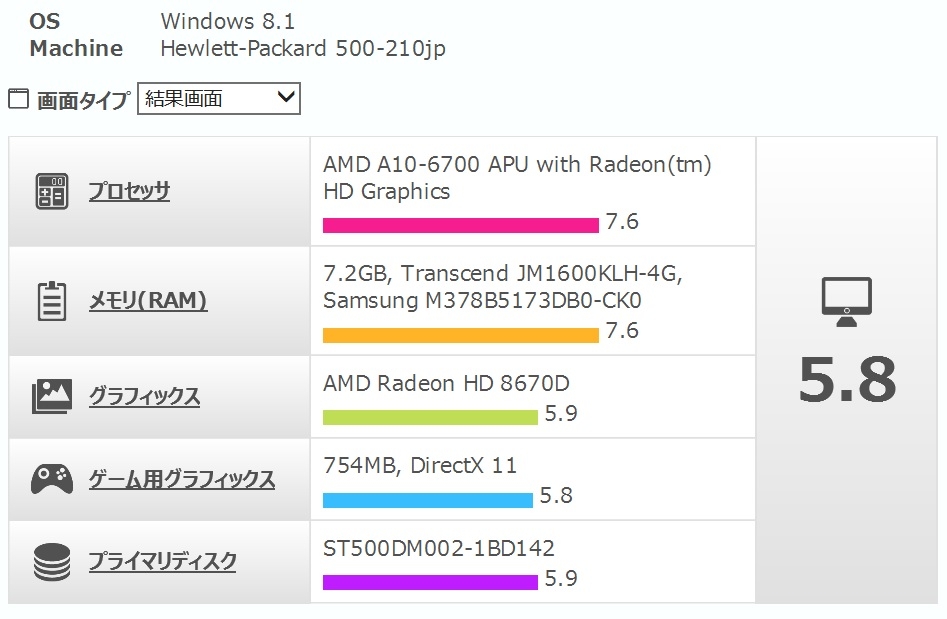Click the gaming graphics controller icon
This screenshot has height=619, width=947.
tap(52, 480)
